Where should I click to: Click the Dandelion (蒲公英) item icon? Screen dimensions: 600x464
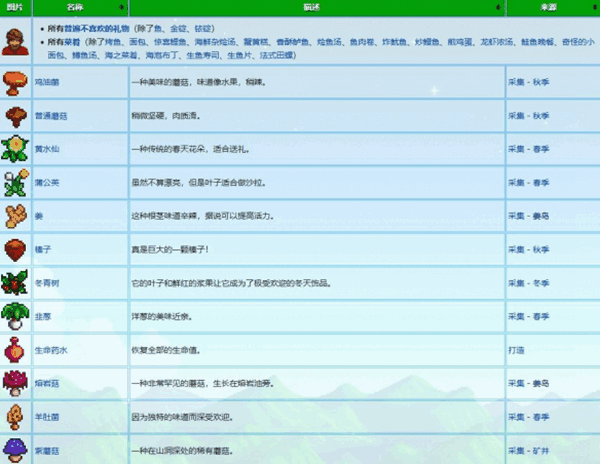(15, 183)
